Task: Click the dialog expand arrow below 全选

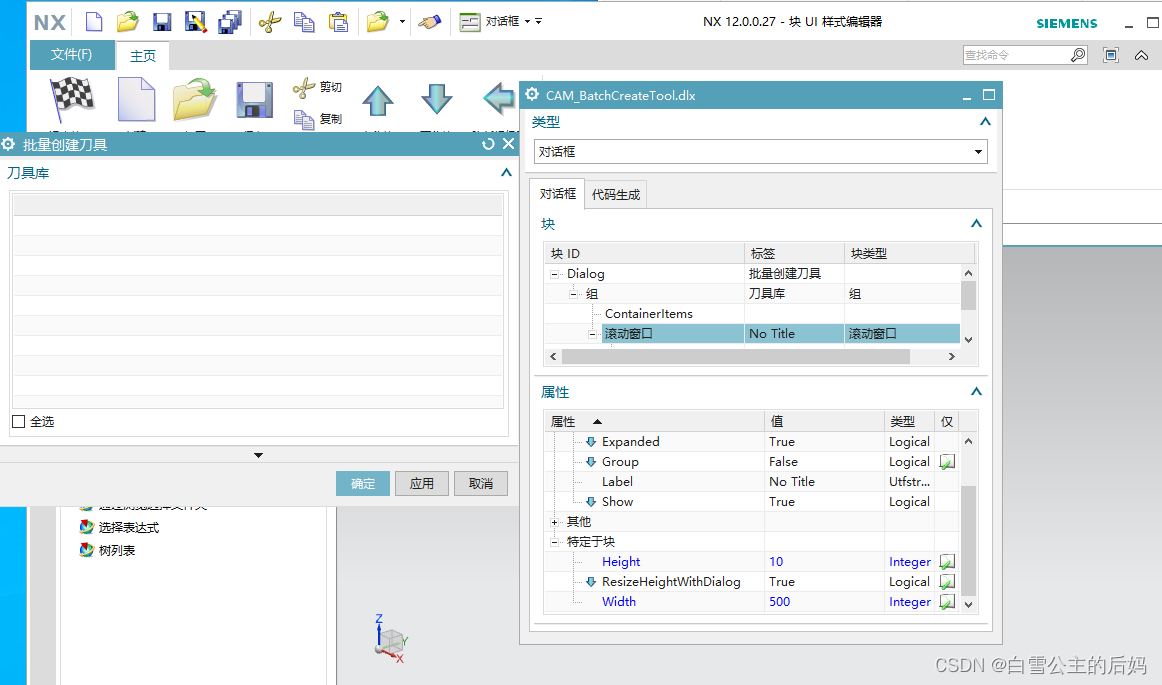Action: (x=259, y=455)
